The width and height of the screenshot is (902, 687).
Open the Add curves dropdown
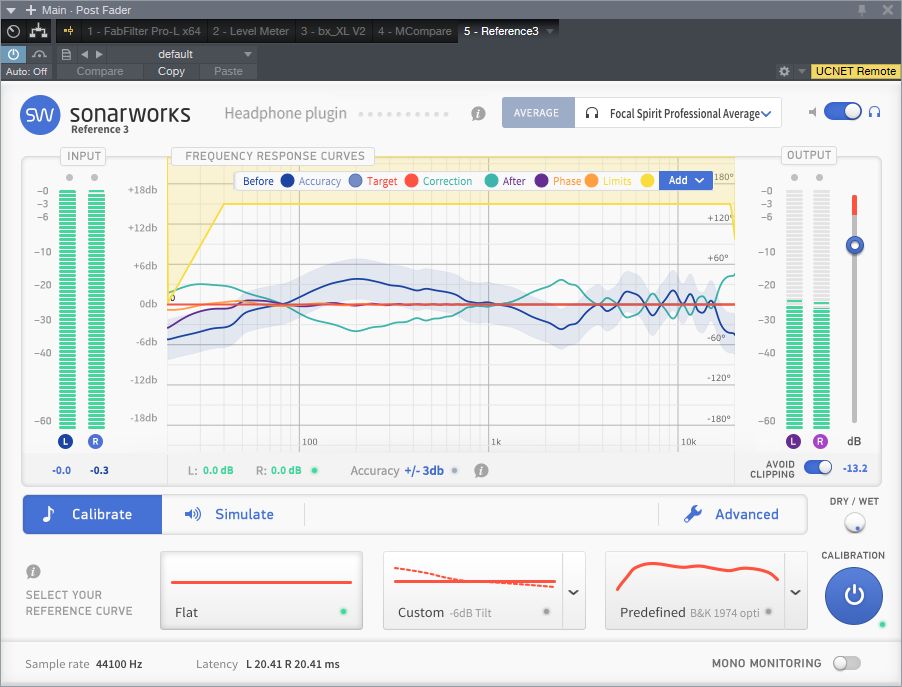coord(686,181)
